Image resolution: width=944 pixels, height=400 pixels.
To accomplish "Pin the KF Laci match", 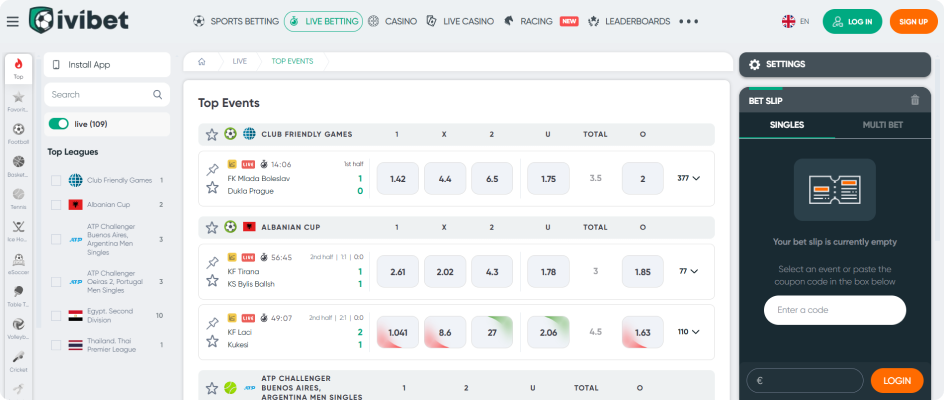I will [212, 322].
